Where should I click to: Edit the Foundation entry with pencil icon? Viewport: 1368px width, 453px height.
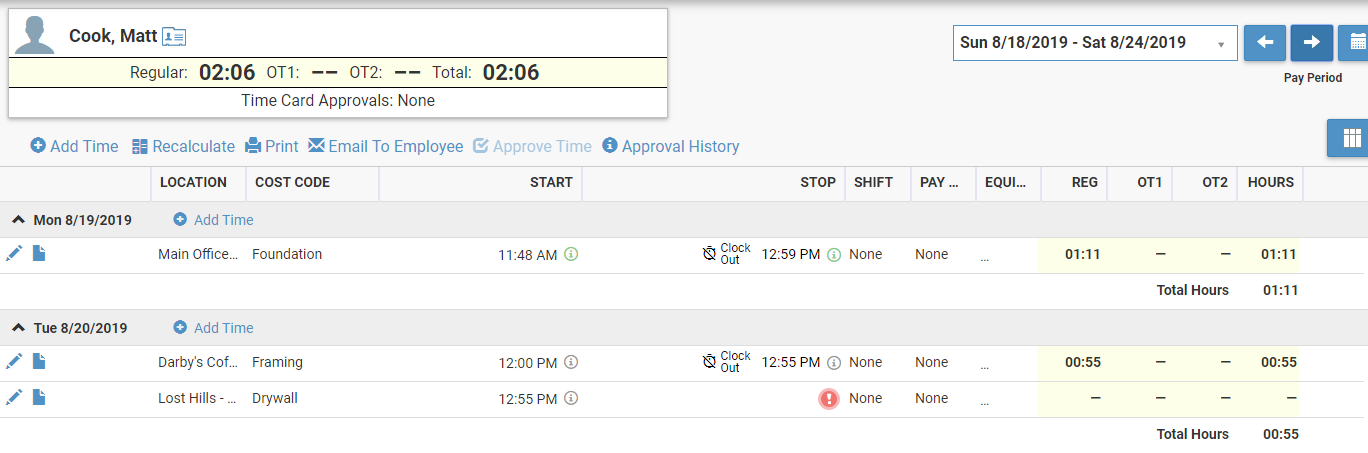pyautogui.click(x=14, y=254)
